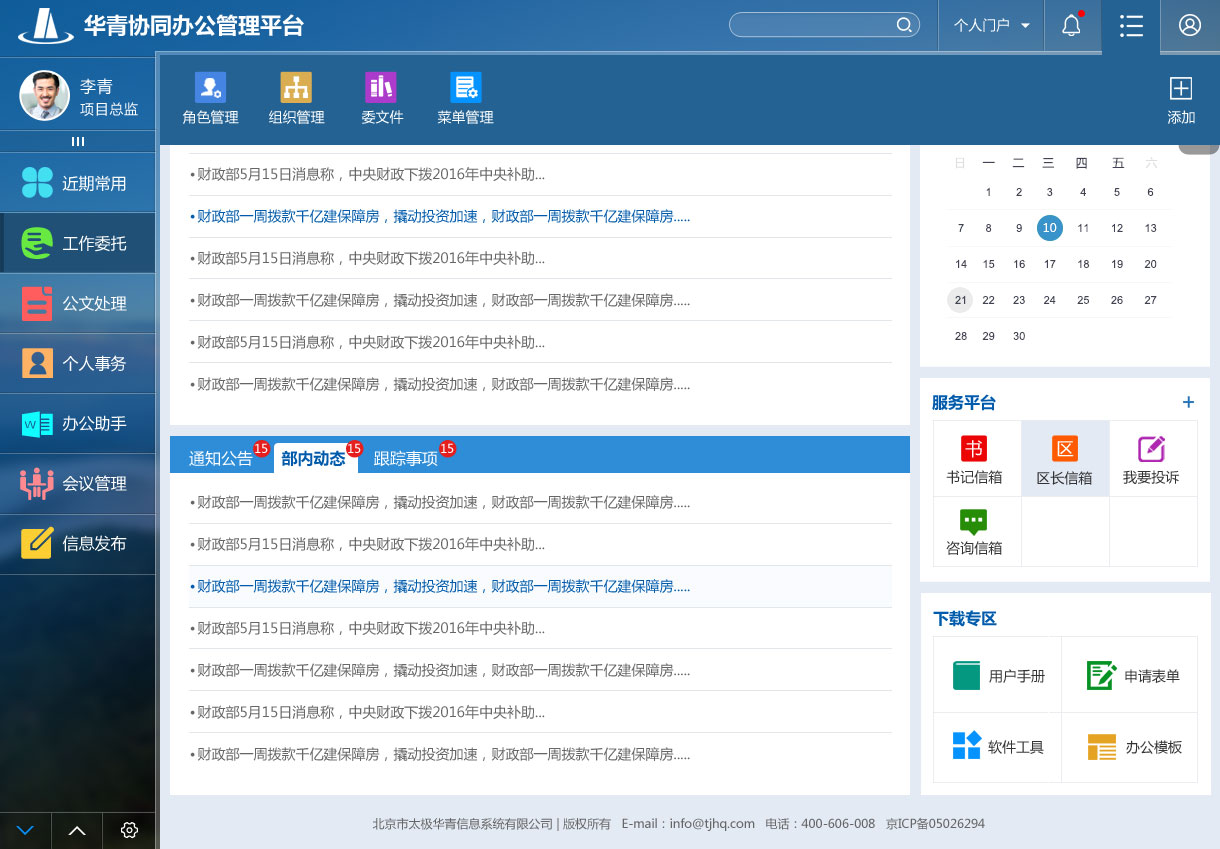Image resolution: width=1220 pixels, height=849 pixels.
Task: Add a service with 服务平台 plus
Action: point(1188,402)
